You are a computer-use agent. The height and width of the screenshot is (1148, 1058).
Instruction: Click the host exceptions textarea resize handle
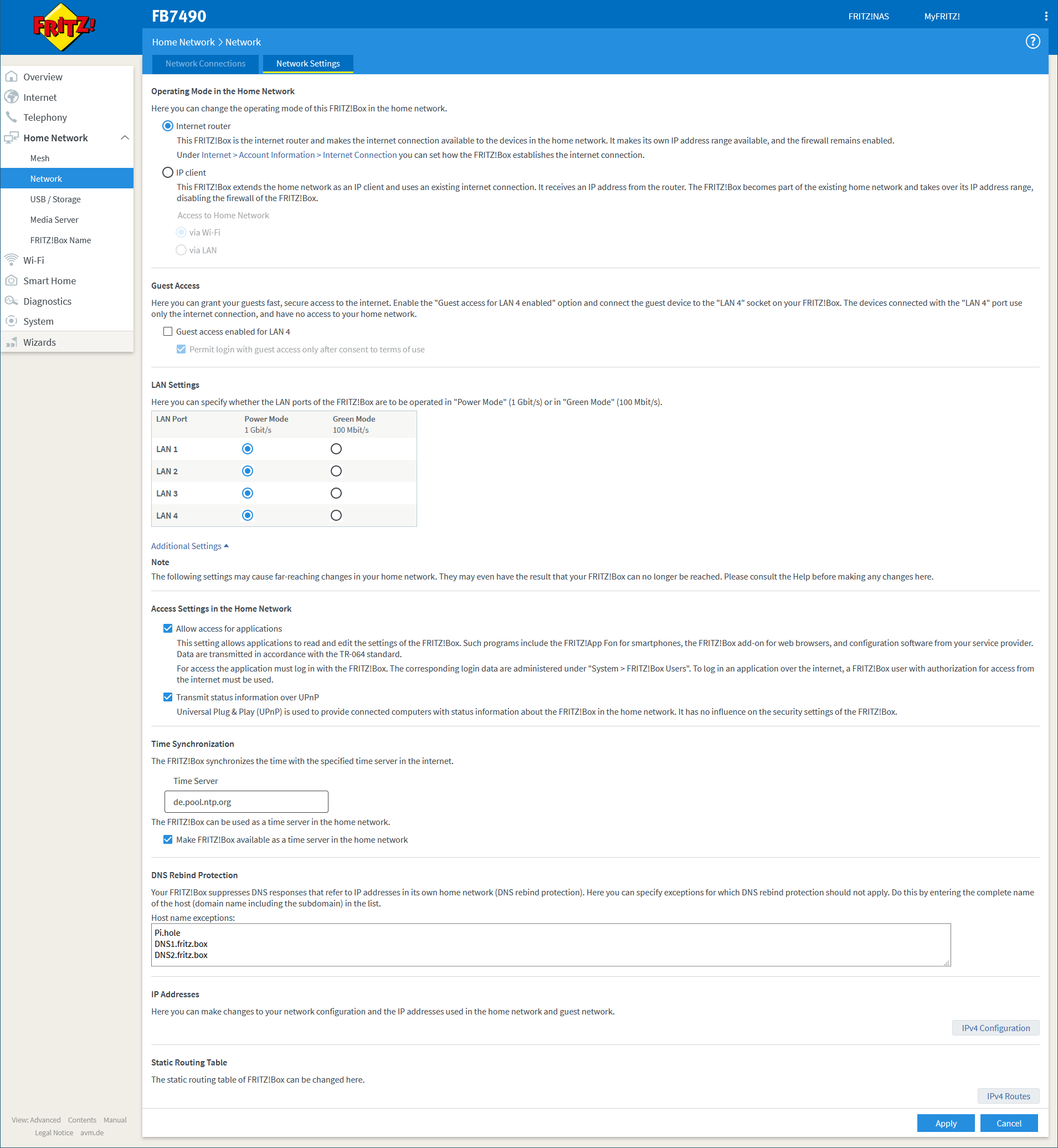947,963
